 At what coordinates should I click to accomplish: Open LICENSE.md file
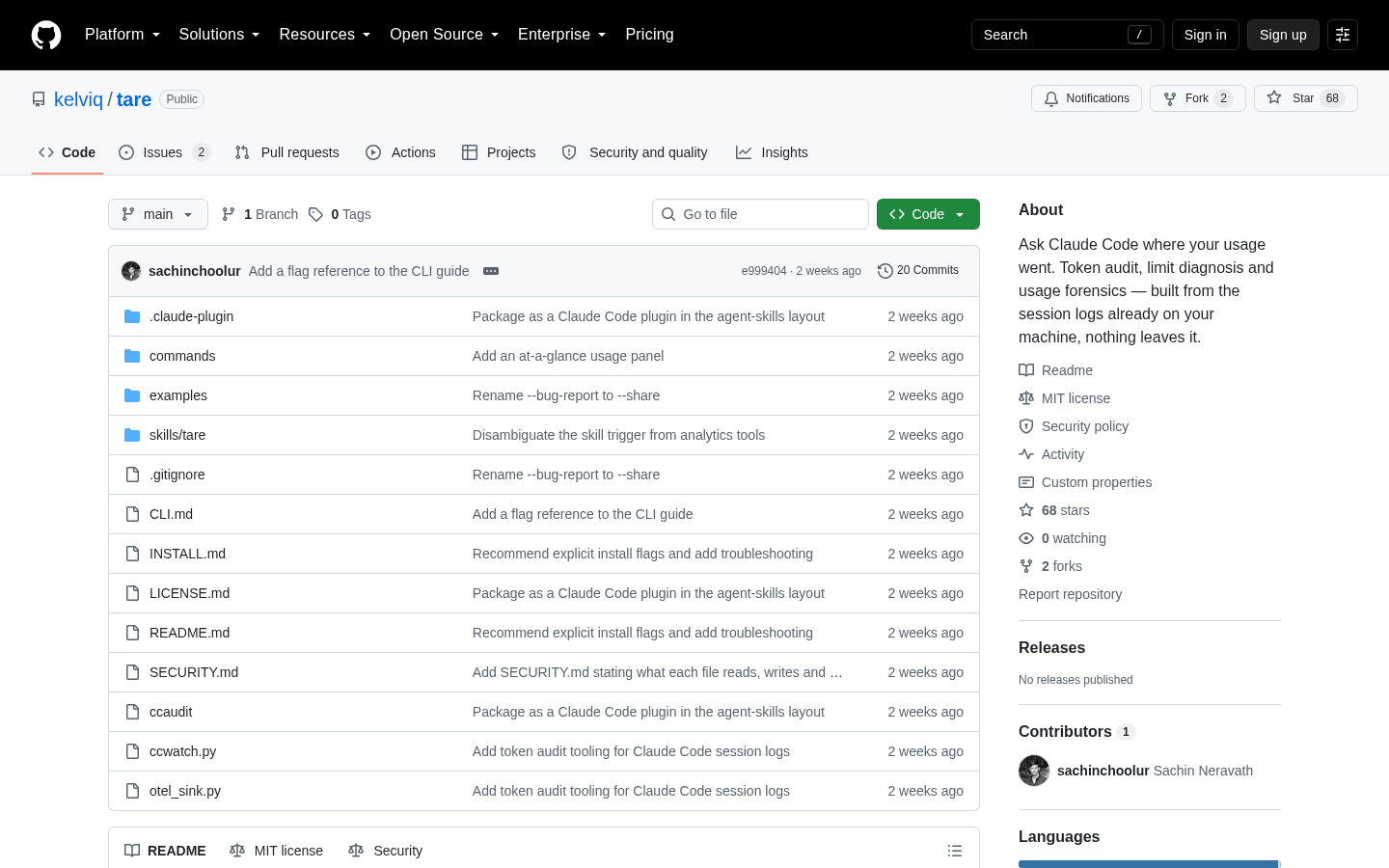click(x=189, y=593)
